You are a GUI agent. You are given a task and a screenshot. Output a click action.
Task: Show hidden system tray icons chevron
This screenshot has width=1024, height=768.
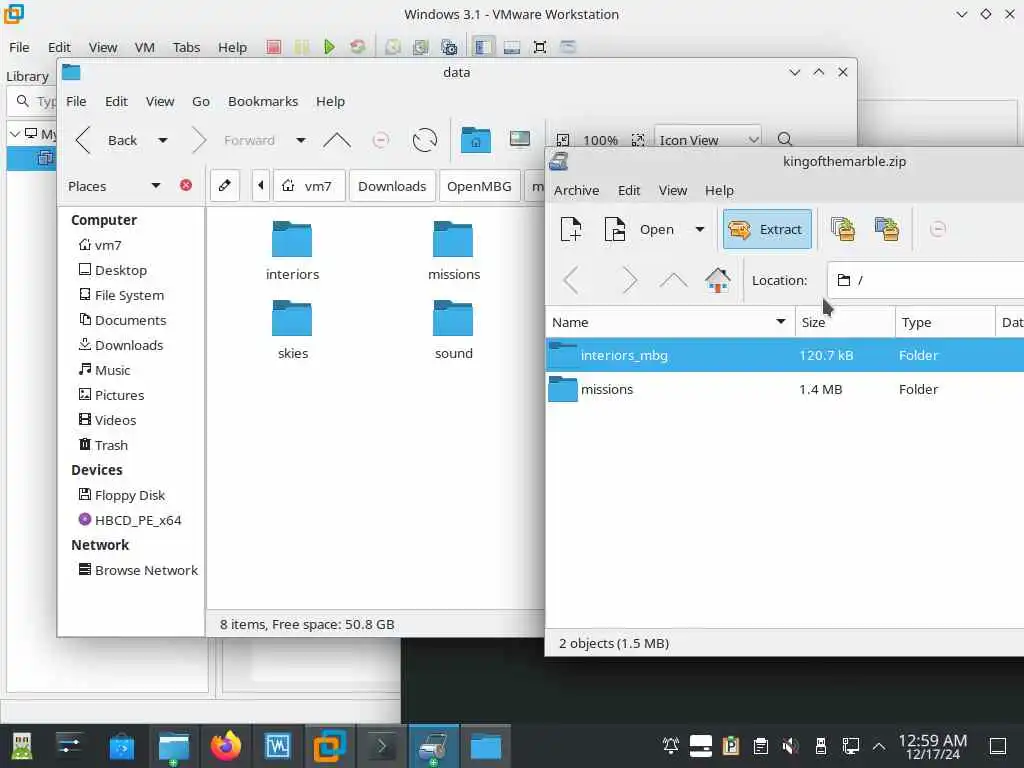pos(879,746)
